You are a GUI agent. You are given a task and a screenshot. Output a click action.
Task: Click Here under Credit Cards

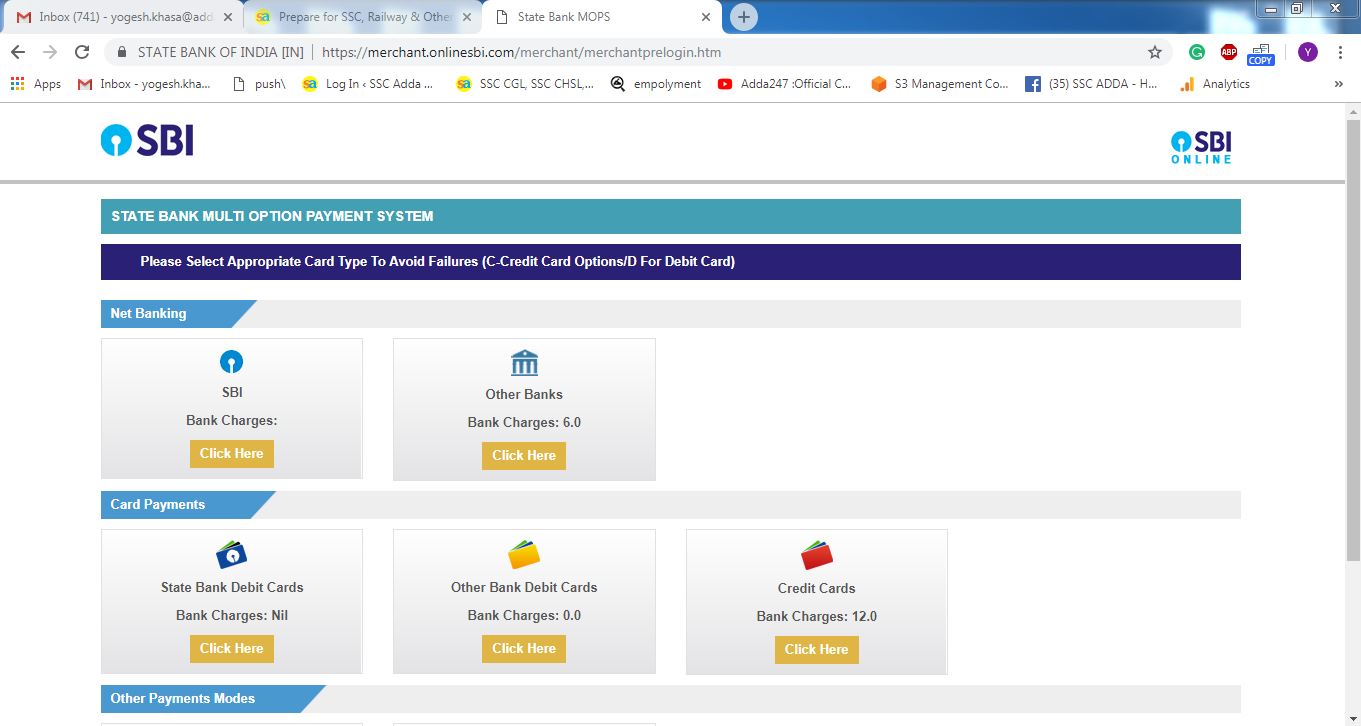(x=817, y=649)
